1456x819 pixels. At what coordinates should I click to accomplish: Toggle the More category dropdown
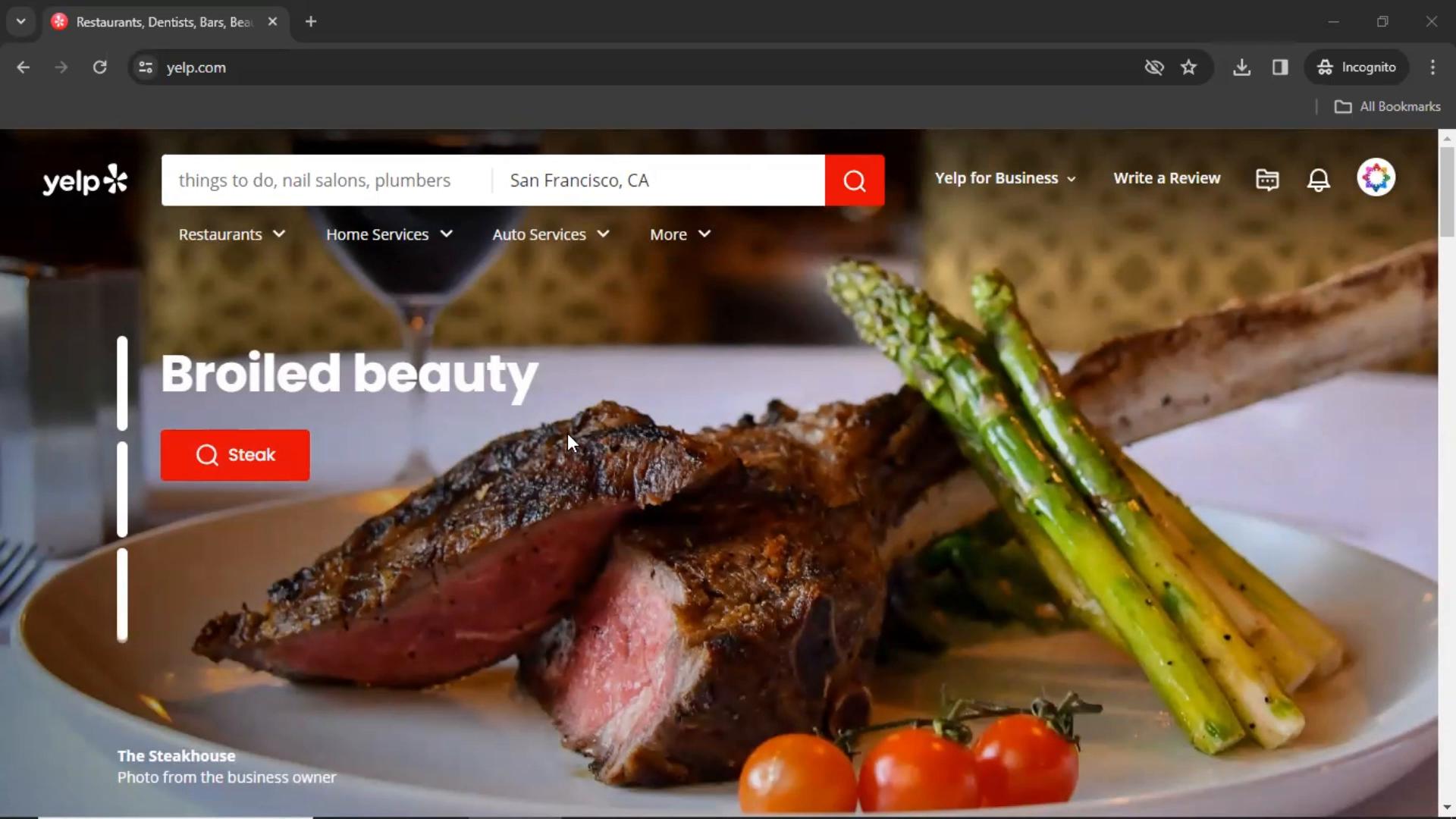pyautogui.click(x=680, y=233)
